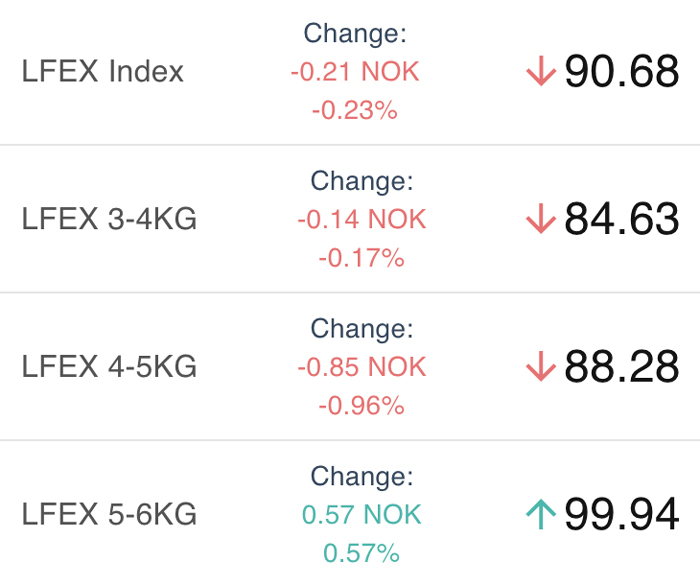Click the -0.21 NOK change value
The height and width of the screenshot is (585, 700).
point(355,71)
